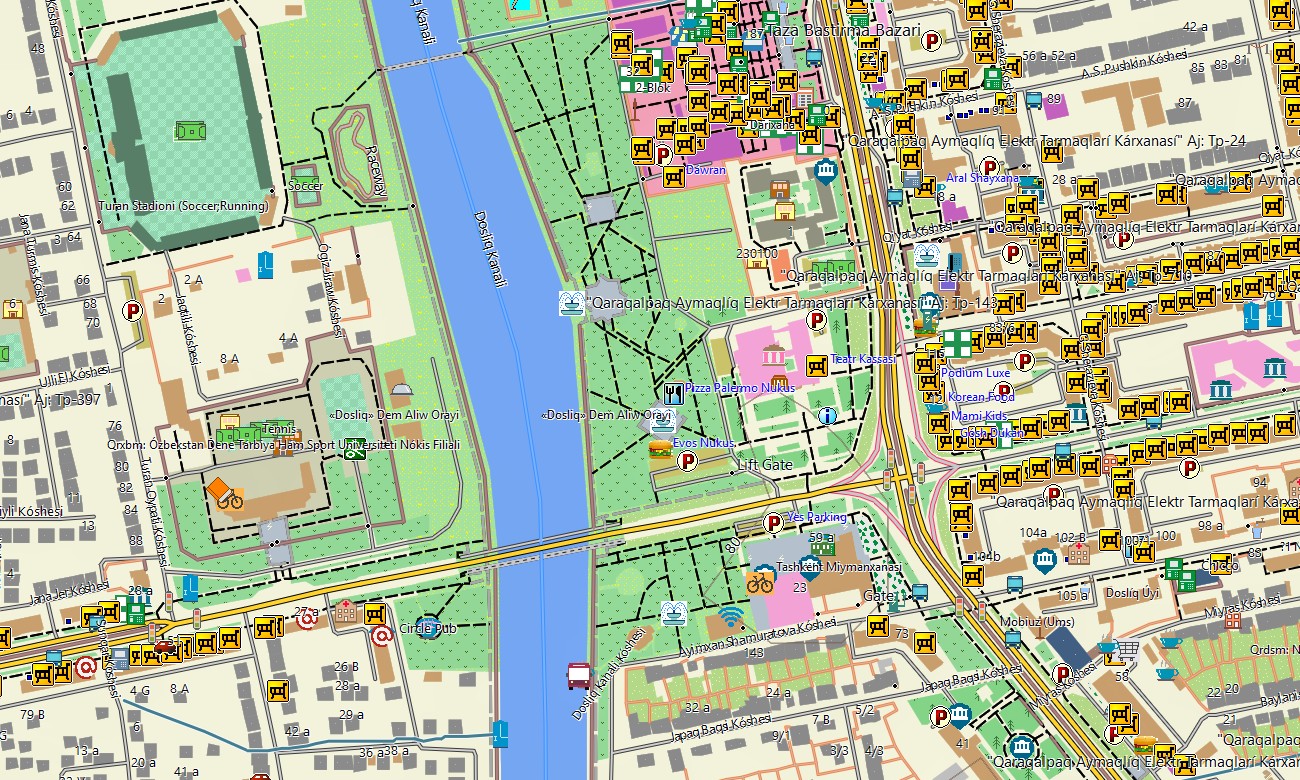The image size is (1300, 780).
Task: Select the parking icon left of Lift Gate
Action: 687,461
